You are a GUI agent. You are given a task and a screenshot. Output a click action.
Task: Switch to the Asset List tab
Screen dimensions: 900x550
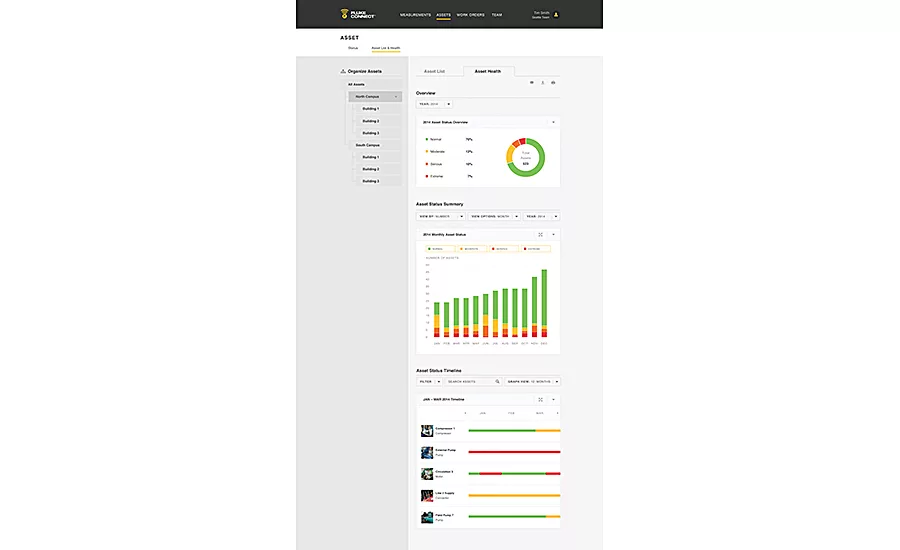tap(434, 72)
